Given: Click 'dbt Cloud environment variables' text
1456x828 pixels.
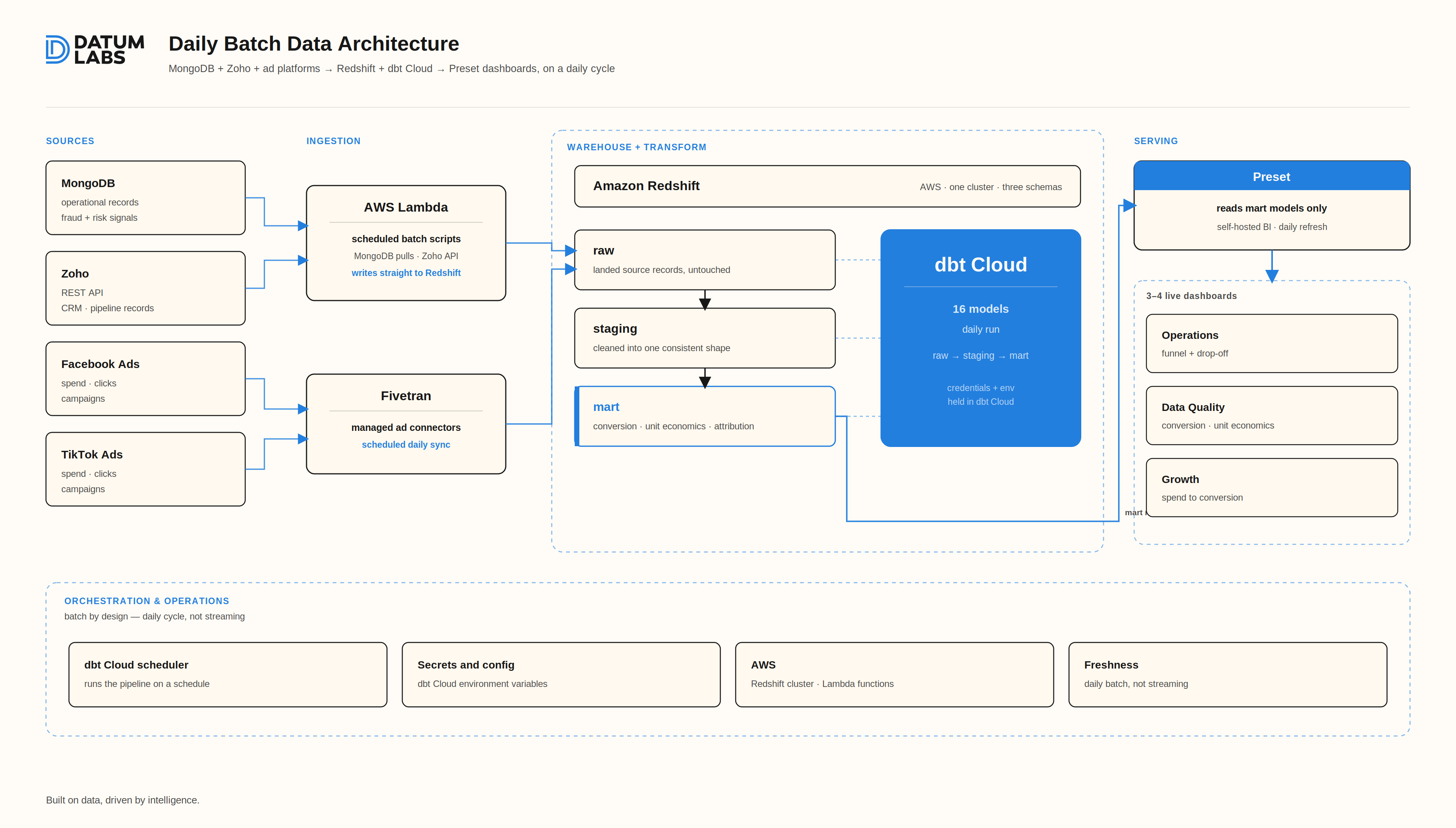Looking at the screenshot, I should pos(482,684).
